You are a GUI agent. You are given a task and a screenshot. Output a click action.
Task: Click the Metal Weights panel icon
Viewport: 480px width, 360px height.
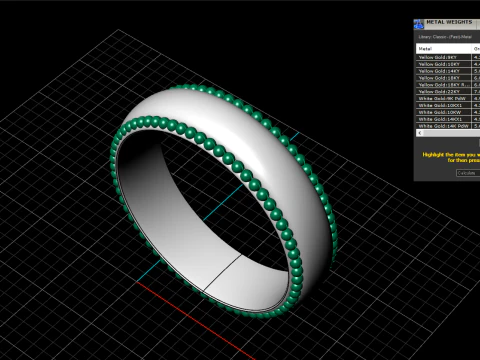coord(419,24)
